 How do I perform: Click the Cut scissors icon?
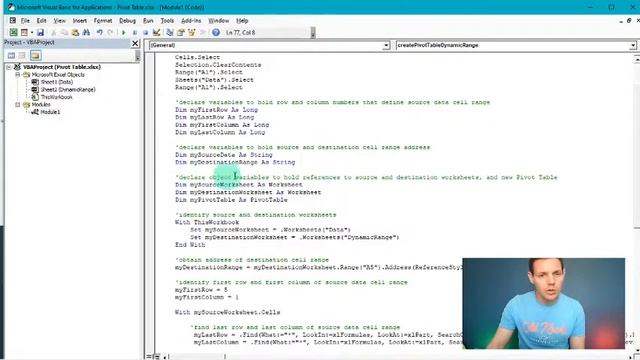53,32
